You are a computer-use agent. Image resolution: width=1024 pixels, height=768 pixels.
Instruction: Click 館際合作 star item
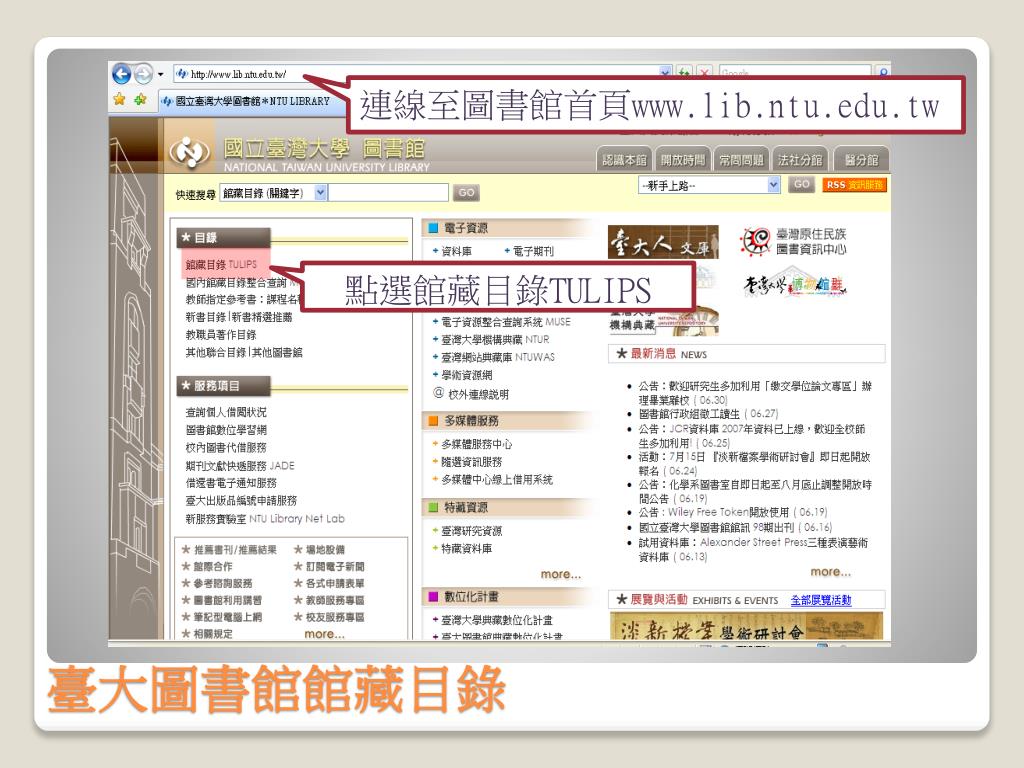coord(207,567)
